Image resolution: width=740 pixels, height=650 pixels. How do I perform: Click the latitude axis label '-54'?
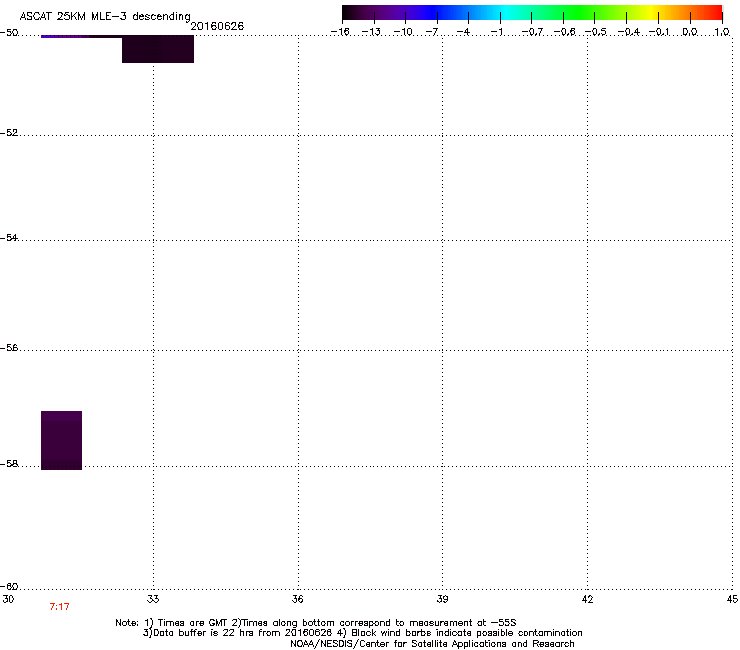point(9,237)
